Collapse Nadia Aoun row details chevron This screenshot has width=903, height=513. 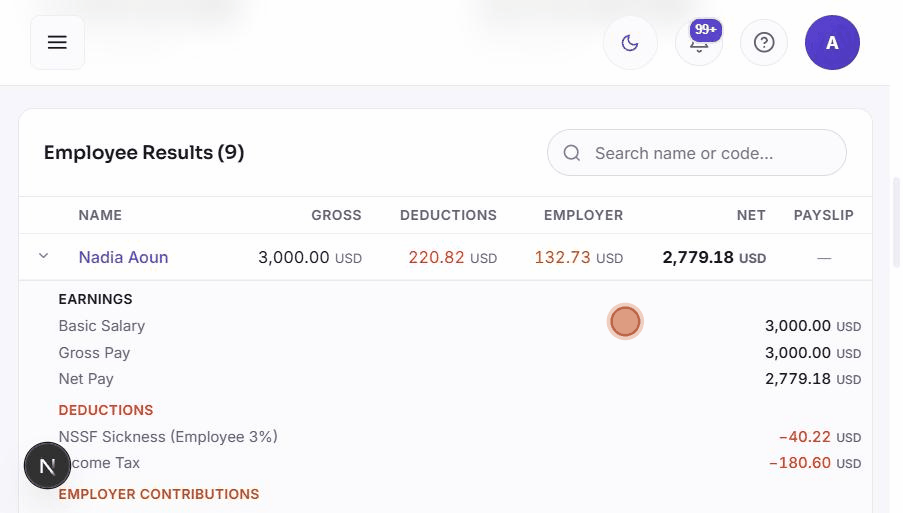click(x=43, y=256)
